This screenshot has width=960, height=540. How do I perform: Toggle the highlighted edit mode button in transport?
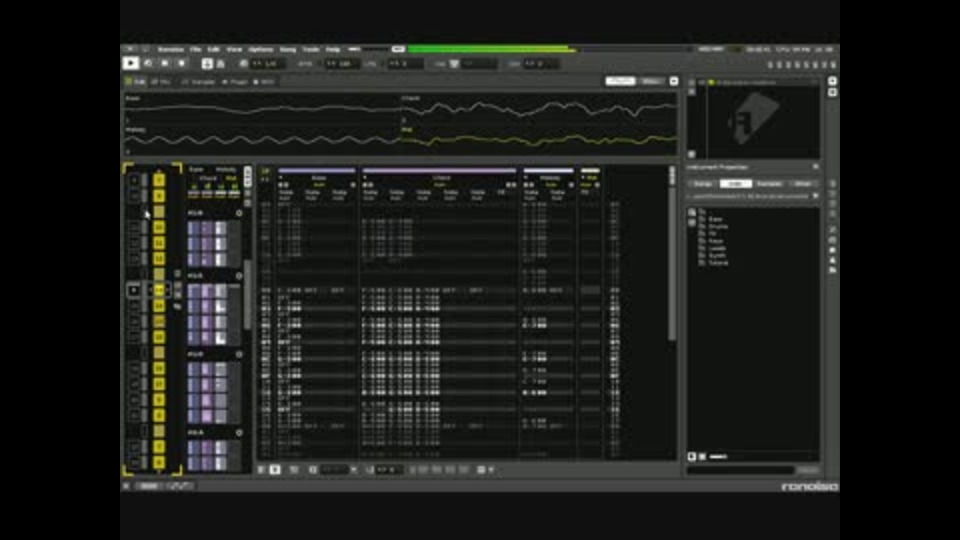point(207,64)
